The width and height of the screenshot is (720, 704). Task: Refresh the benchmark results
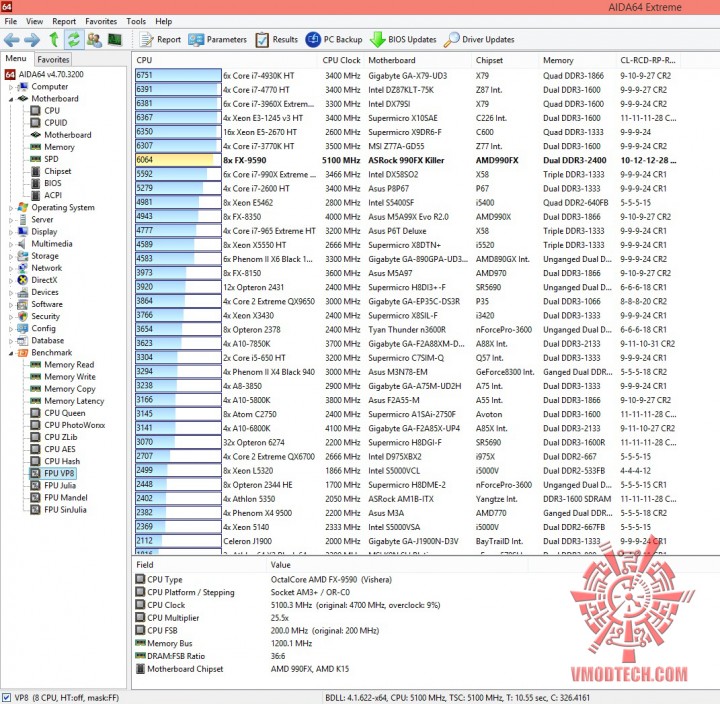pos(73,39)
